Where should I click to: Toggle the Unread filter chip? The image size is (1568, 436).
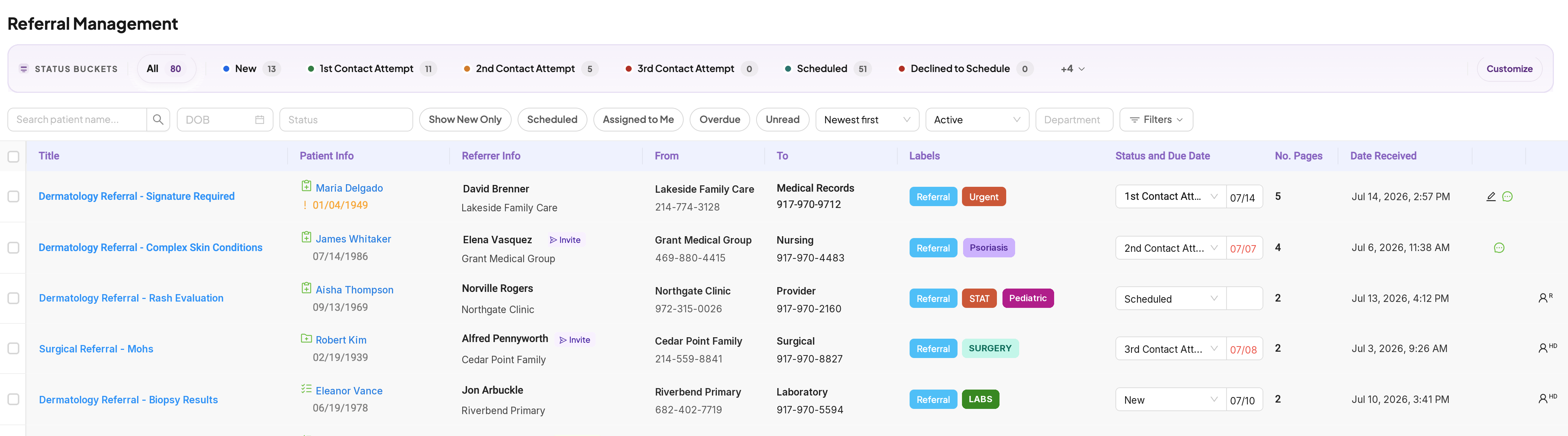coord(782,120)
